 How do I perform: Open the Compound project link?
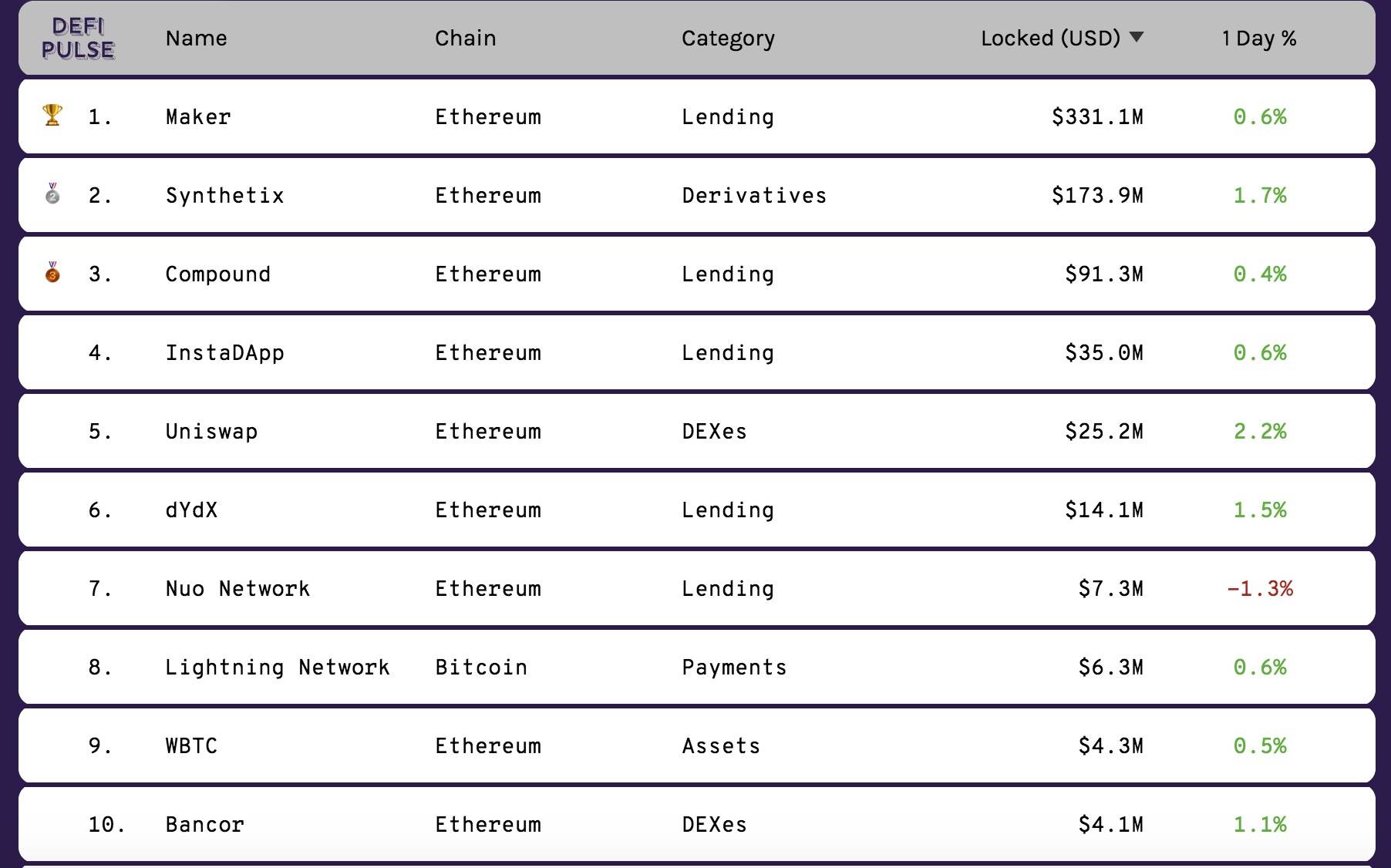tap(218, 274)
